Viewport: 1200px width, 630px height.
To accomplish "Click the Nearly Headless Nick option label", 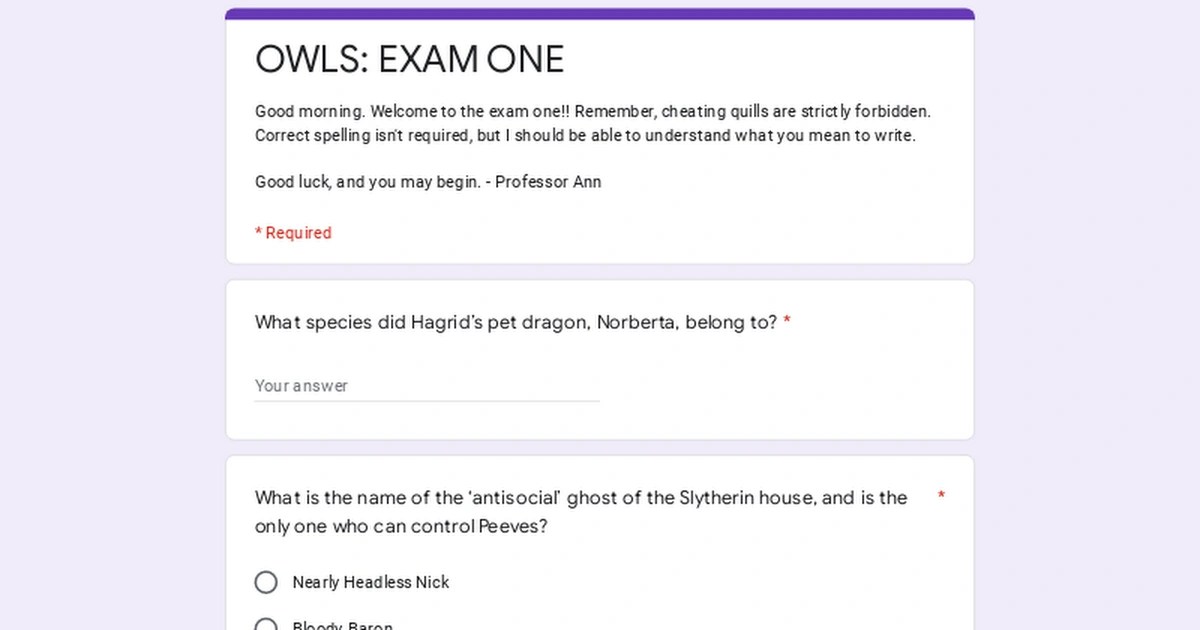I will (x=371, y=582).
